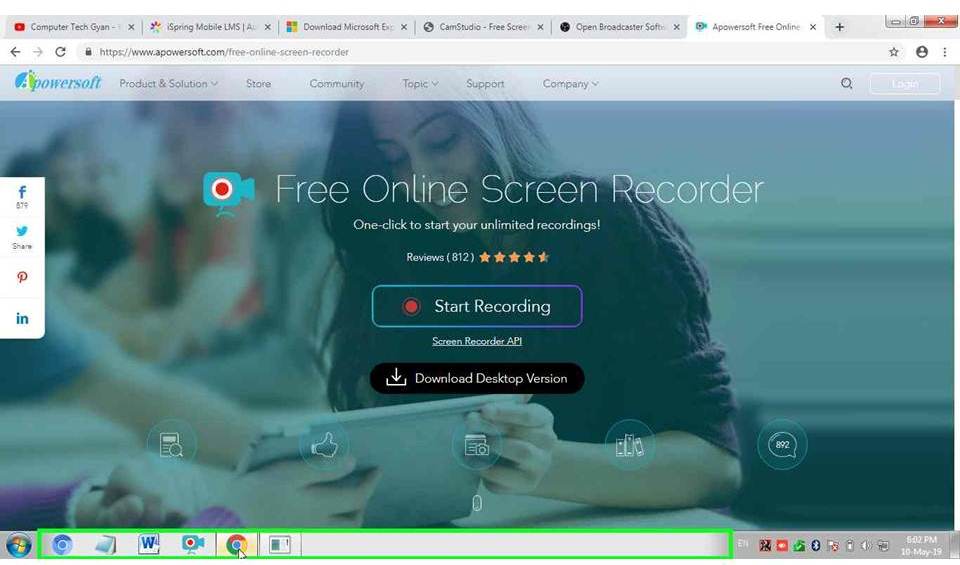Click the Apowersoft logo
The width and height of the screenshot is (960, 565).
tap(58, 82)
